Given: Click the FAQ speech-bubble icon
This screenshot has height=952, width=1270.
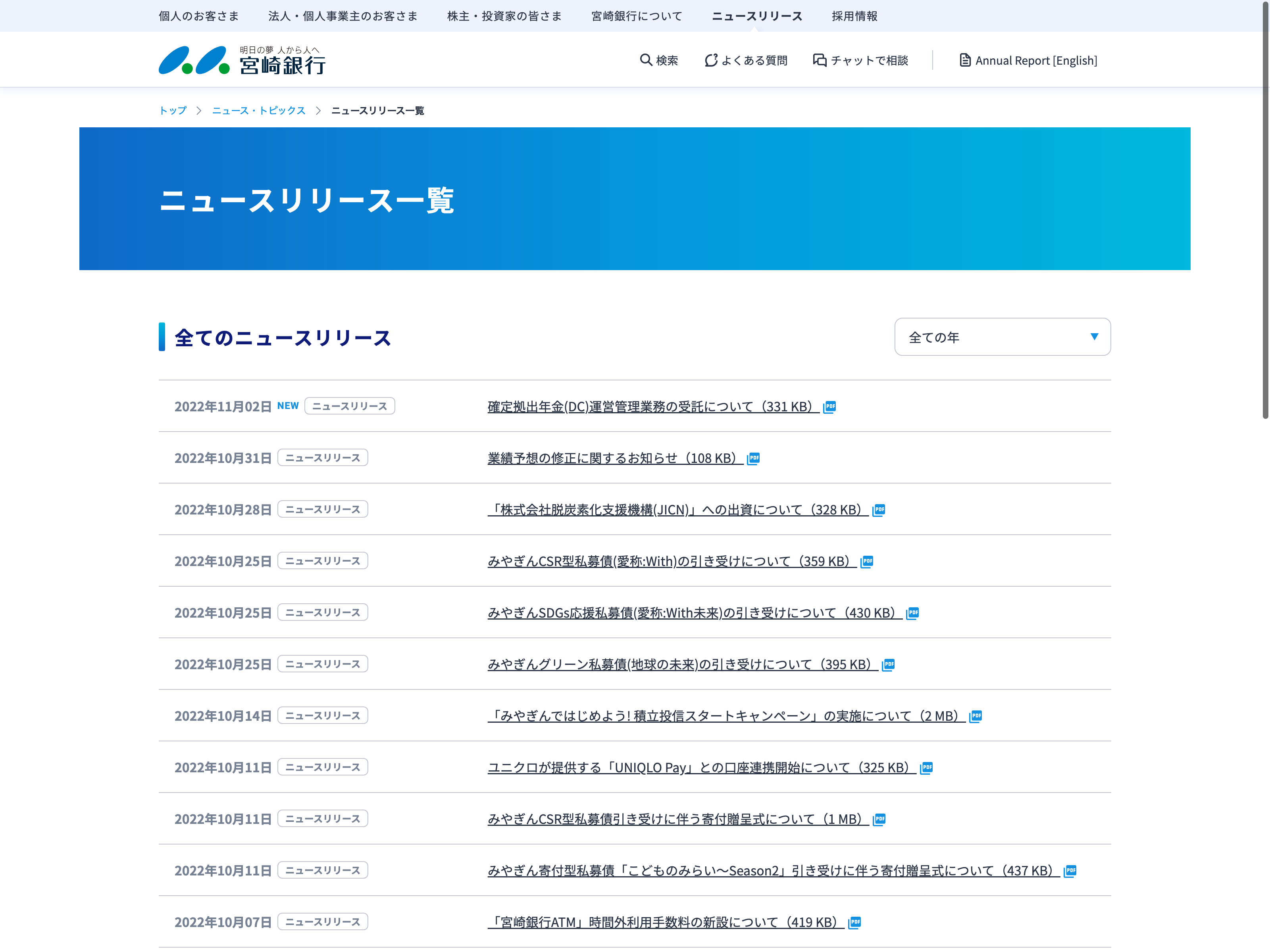Looking at the screenshot, I should pyautogui.click(x=711, y=59).
